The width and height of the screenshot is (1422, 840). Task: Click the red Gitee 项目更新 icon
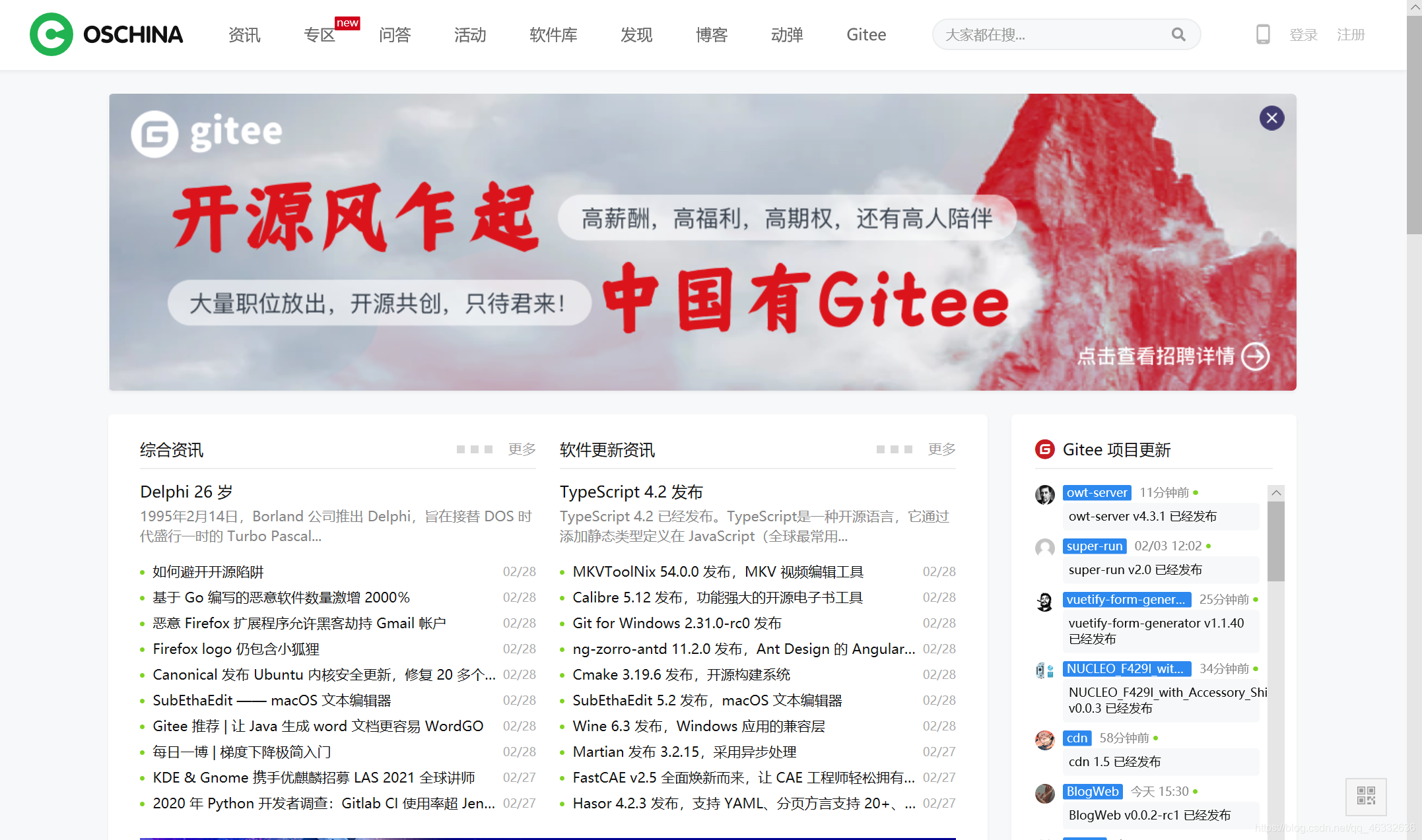click(x=1044, y=449)
